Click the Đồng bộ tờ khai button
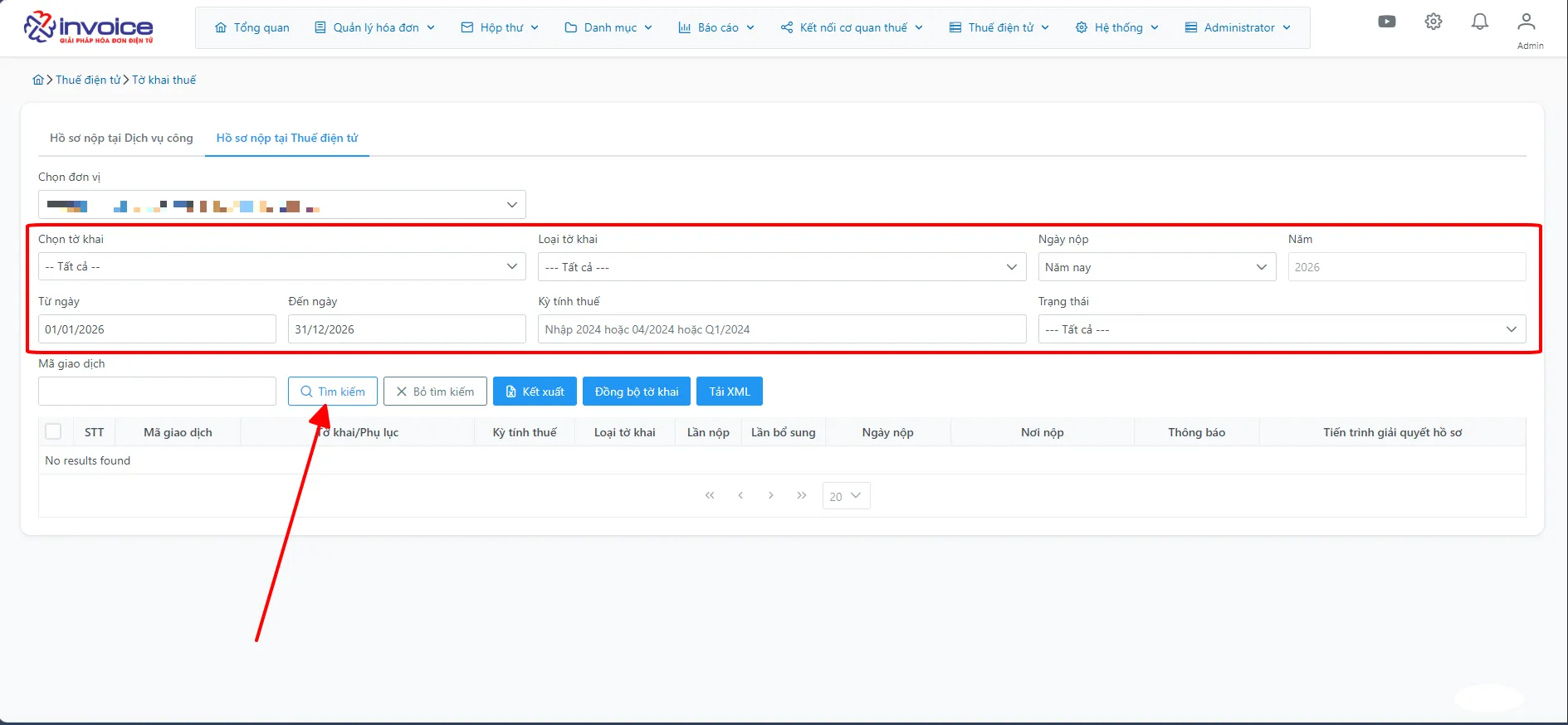Viewport: 1568px width, 725px height. click(637, 392)
